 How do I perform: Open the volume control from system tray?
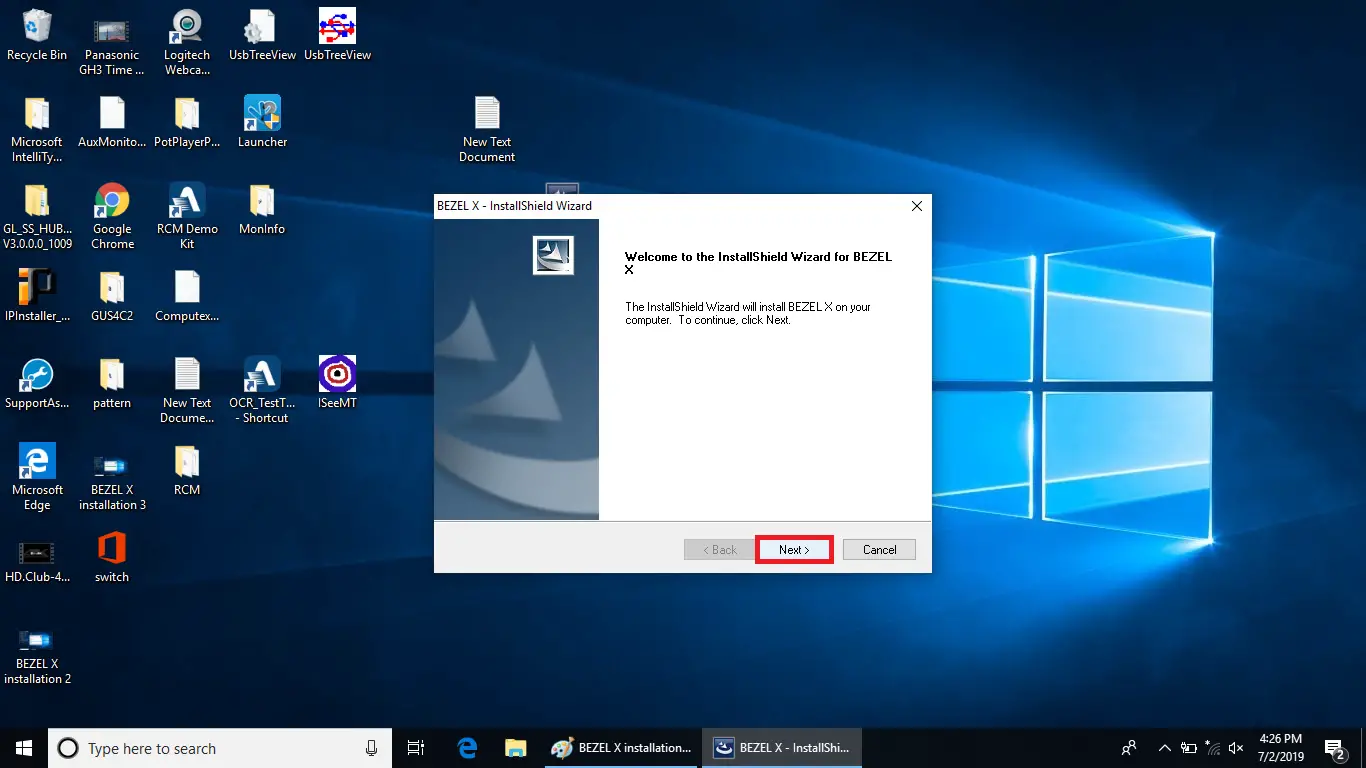click(1236, 747)
